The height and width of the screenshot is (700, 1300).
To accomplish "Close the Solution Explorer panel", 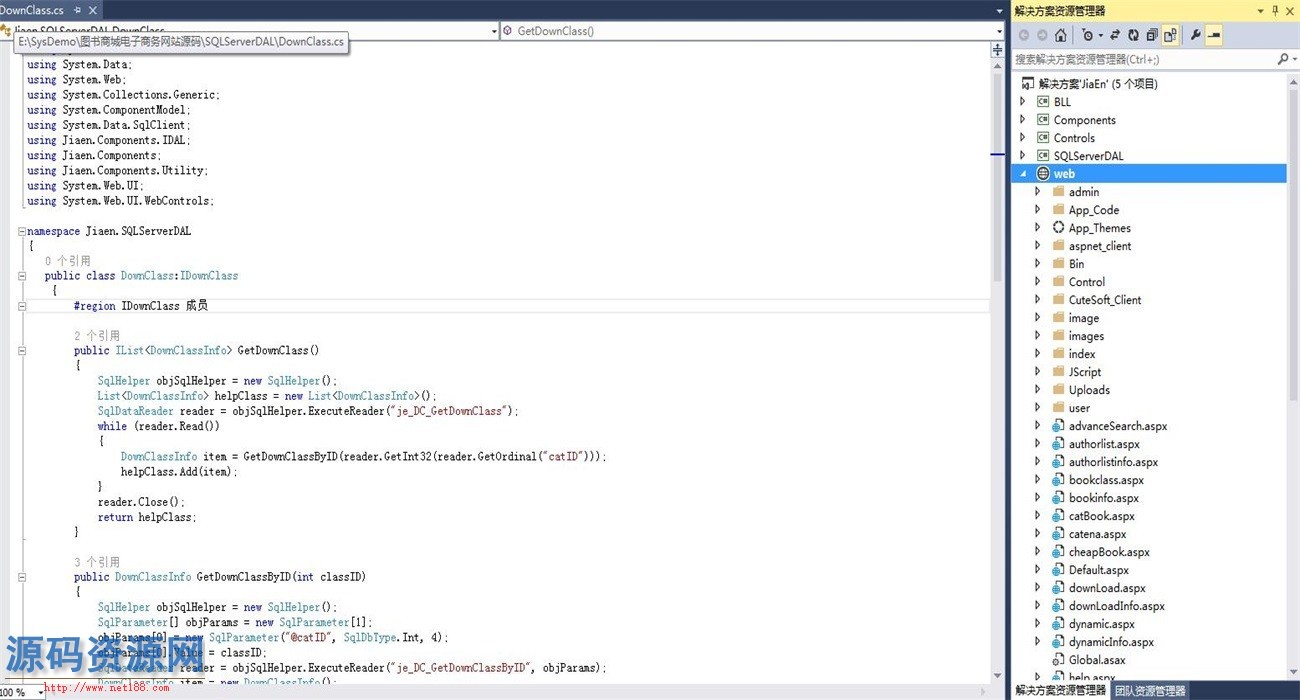I will tap(1290, 10).
